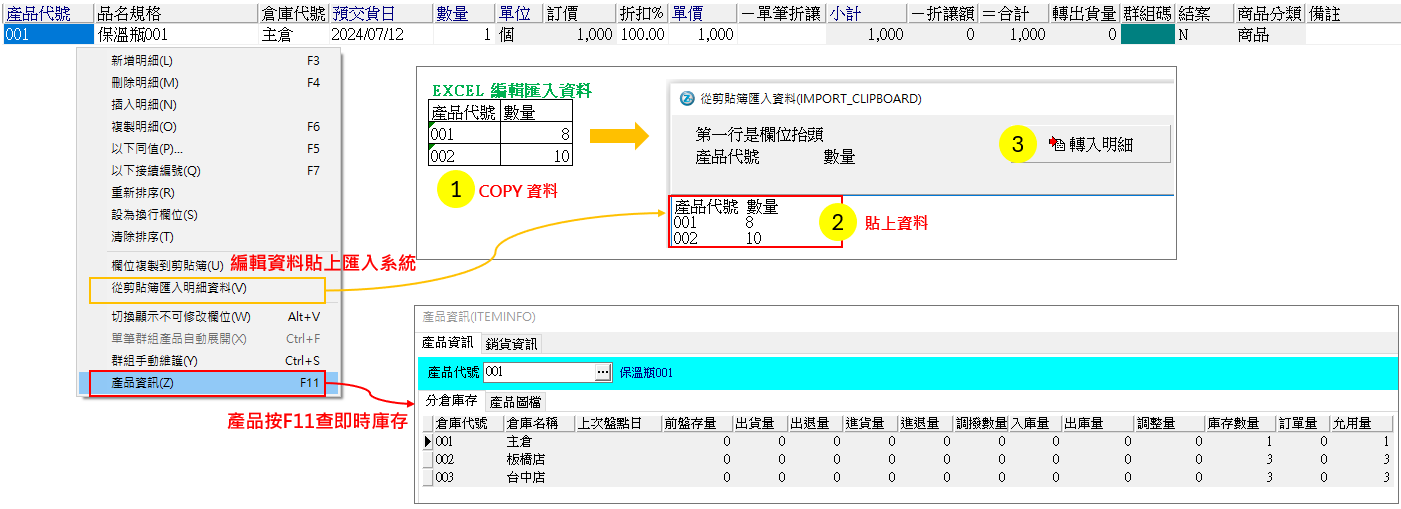Click the row selector beside warehouse 003
Screen dimensions: 1401x509
pyautogui.click(x=428, y=478)
